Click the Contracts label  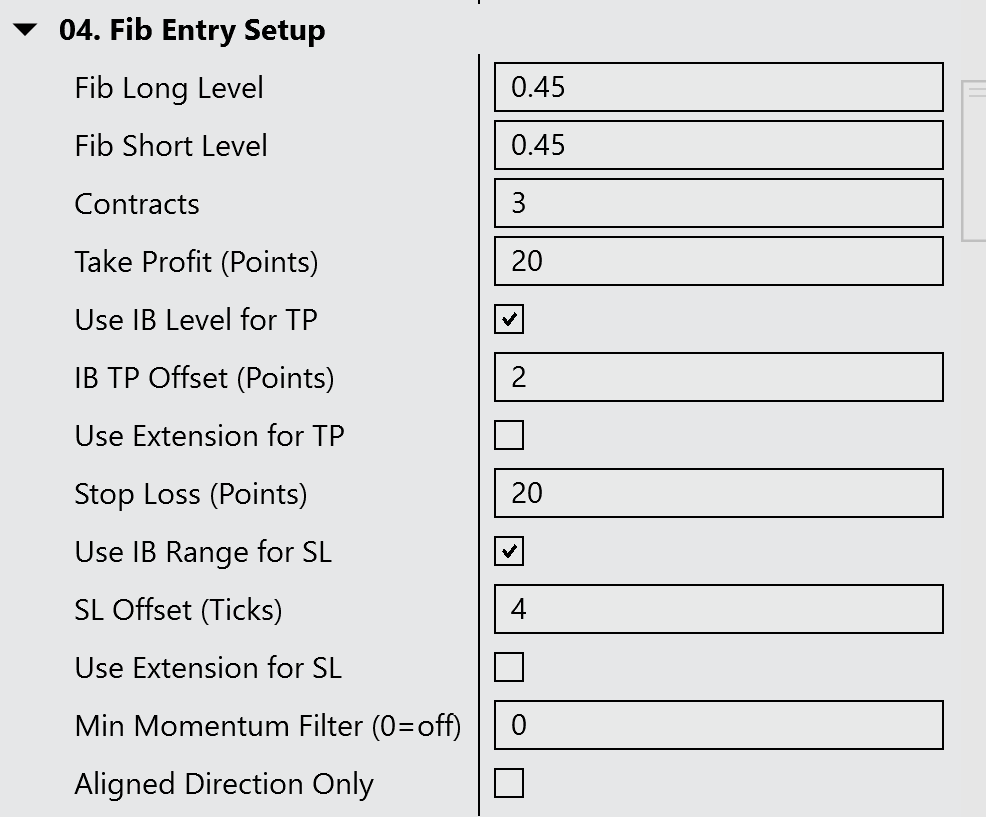tap(137, 204)
